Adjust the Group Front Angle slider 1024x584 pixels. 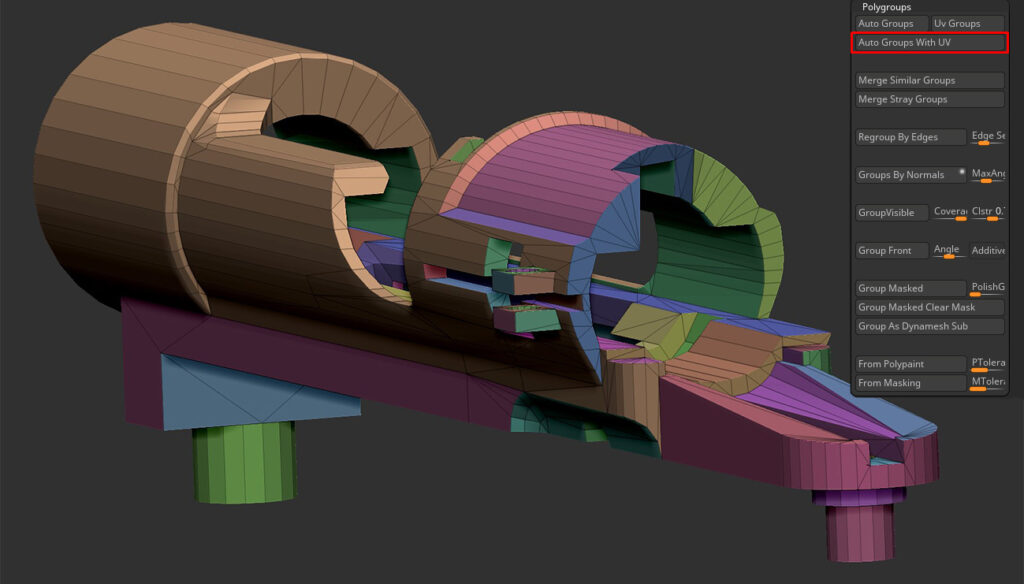click(x=950, y=250)
